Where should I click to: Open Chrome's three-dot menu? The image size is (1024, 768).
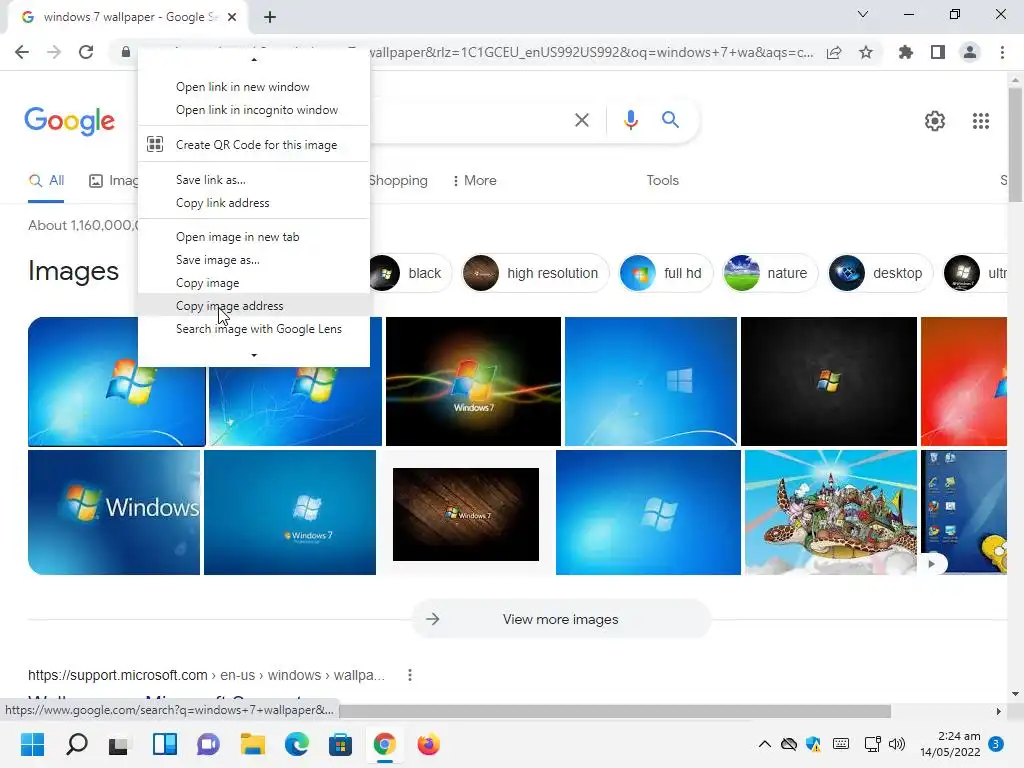pos(1002,52)
